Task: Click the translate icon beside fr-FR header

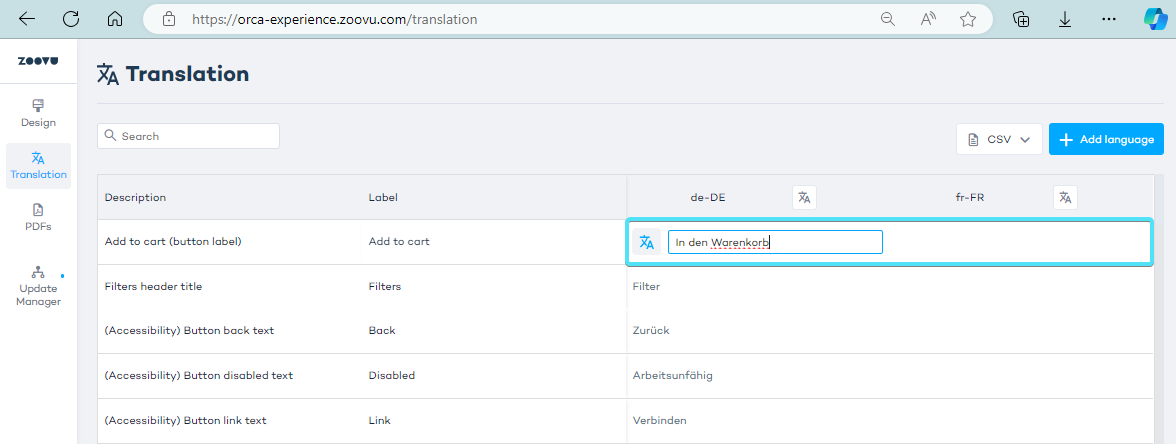Action: pos(1065,198)
